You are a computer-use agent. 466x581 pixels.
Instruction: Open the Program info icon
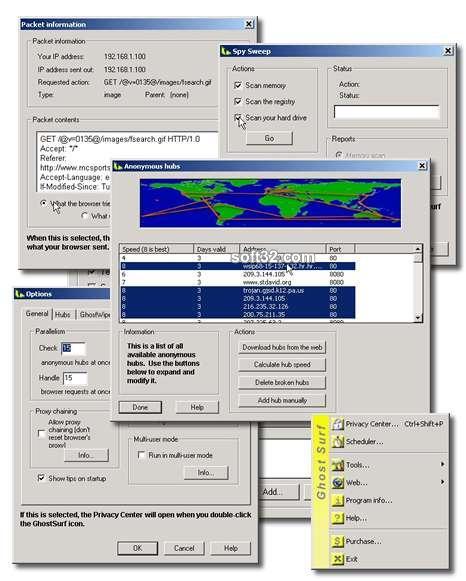pyautogui.click(x=337, y=500)
